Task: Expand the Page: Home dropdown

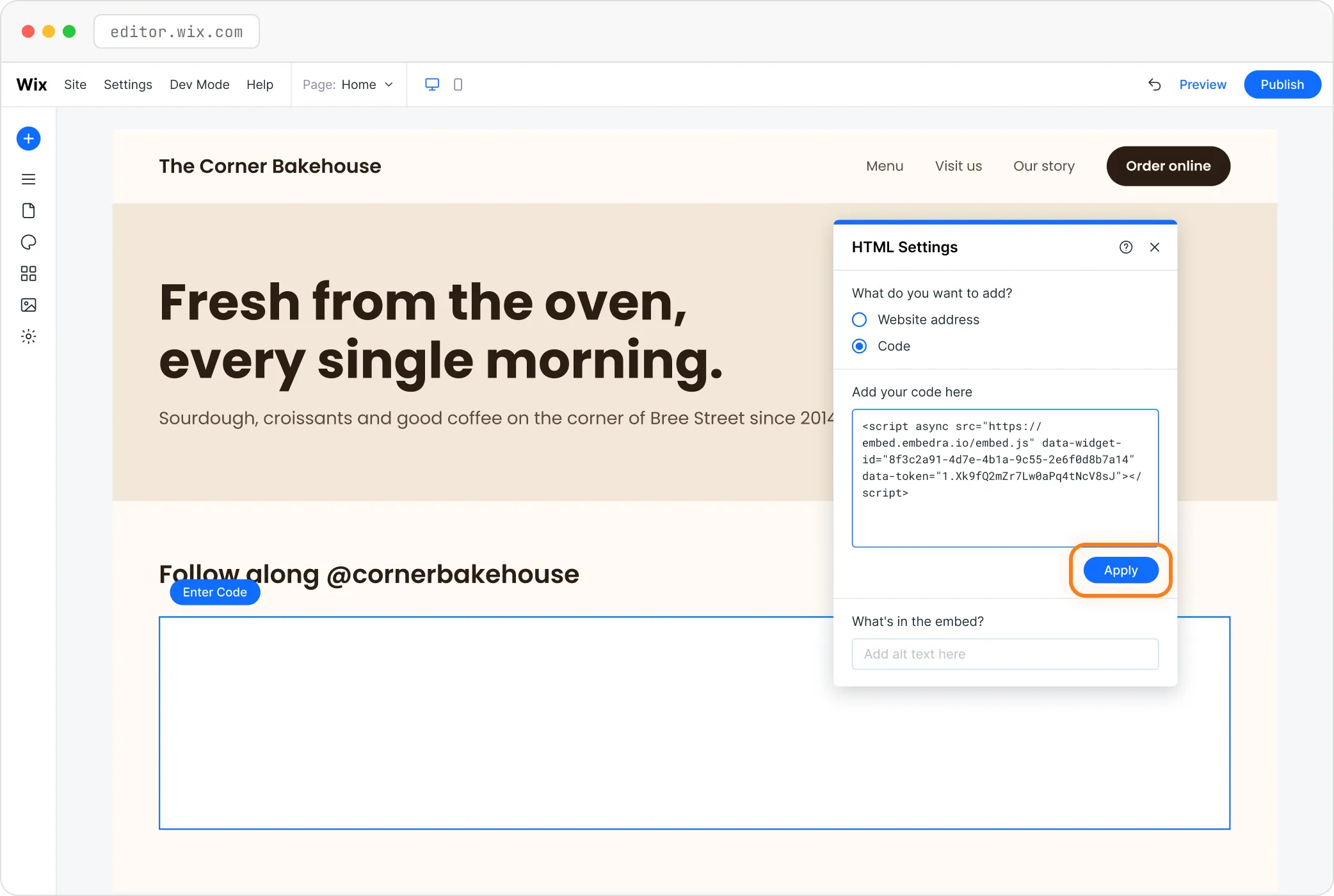Action: click(x=348, y=84)
